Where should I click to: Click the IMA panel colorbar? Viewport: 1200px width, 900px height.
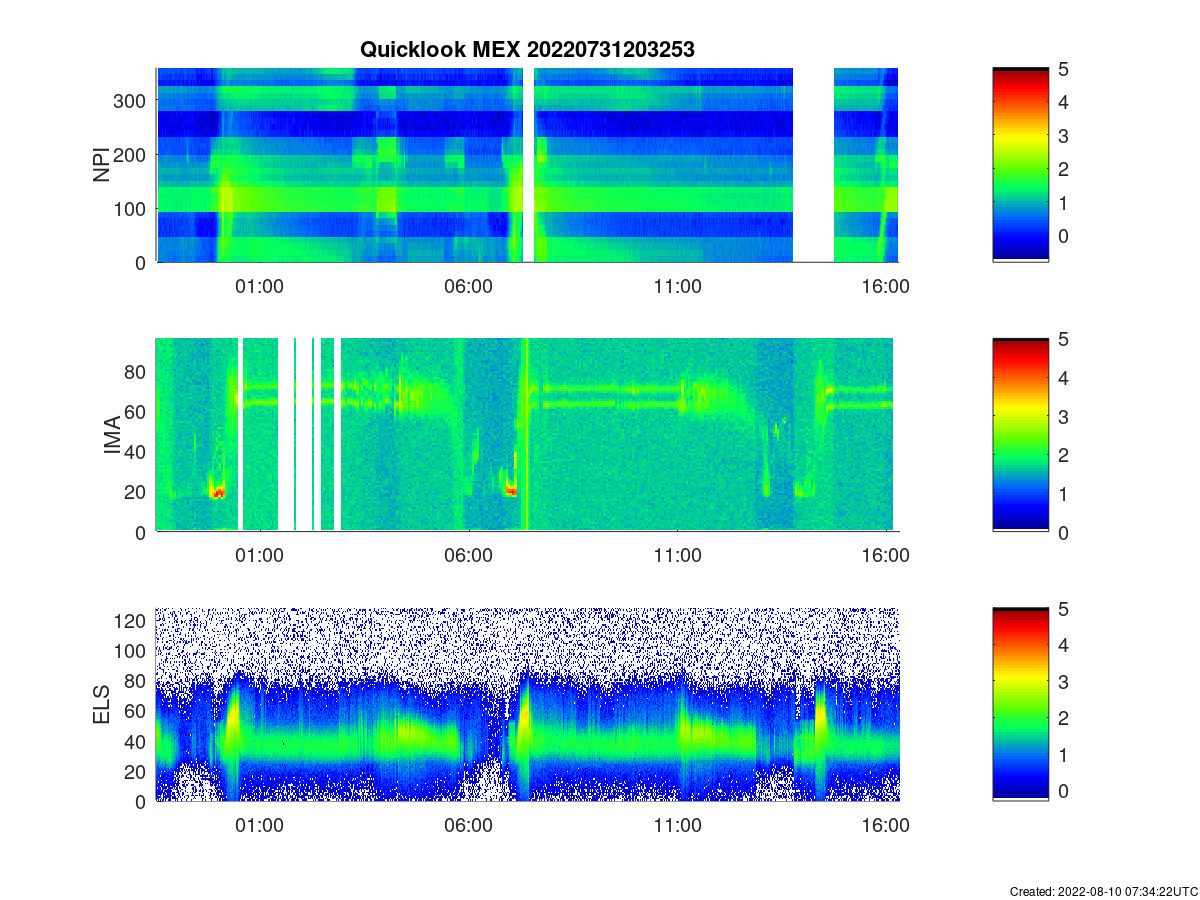tap(1020, 434)
